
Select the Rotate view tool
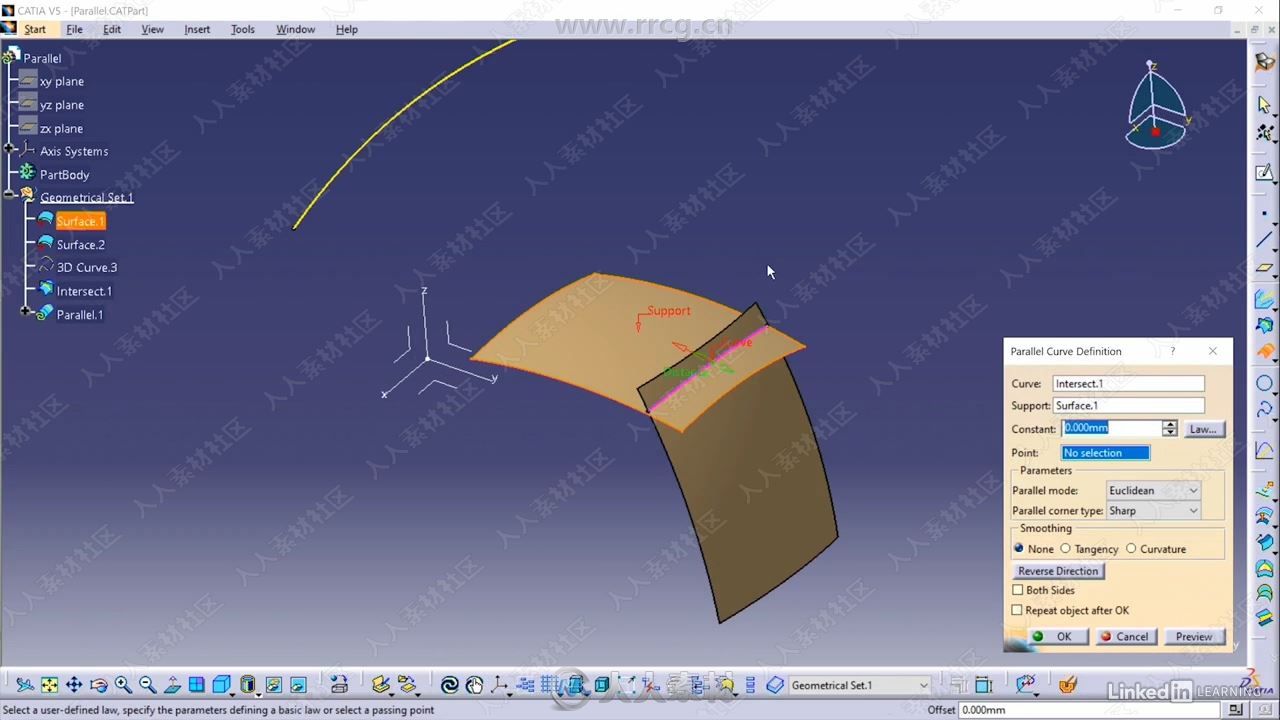[98, 685]
